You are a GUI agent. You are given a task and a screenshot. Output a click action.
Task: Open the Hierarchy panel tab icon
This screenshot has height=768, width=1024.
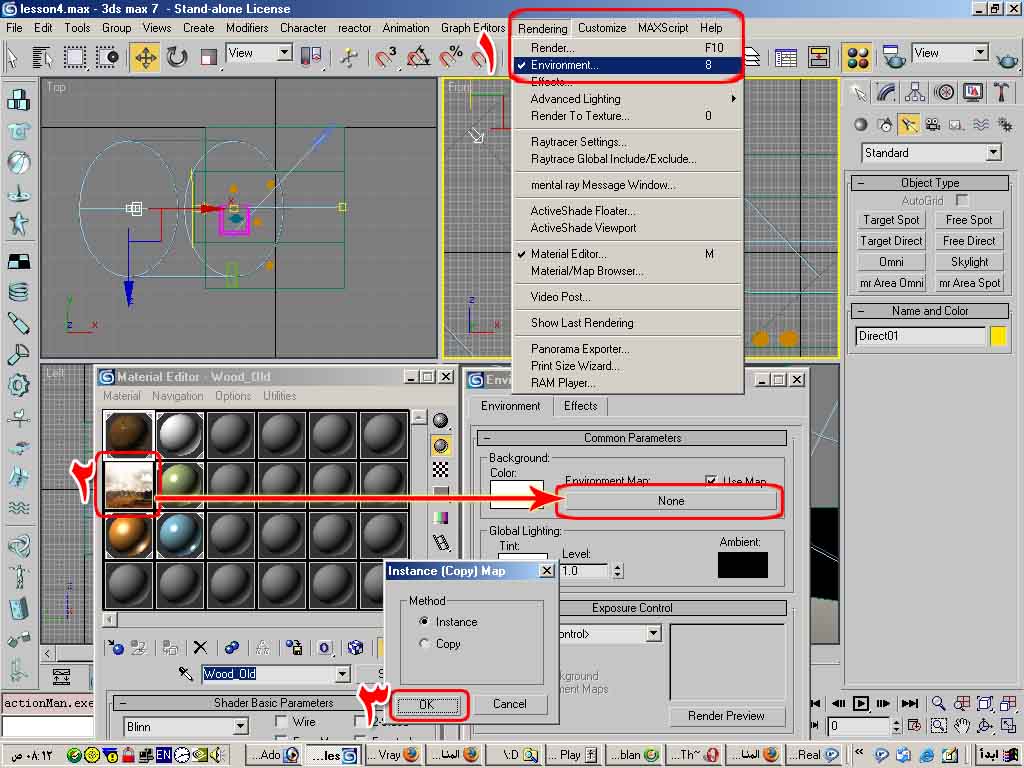pyautogui.click(x=915, y=93)
